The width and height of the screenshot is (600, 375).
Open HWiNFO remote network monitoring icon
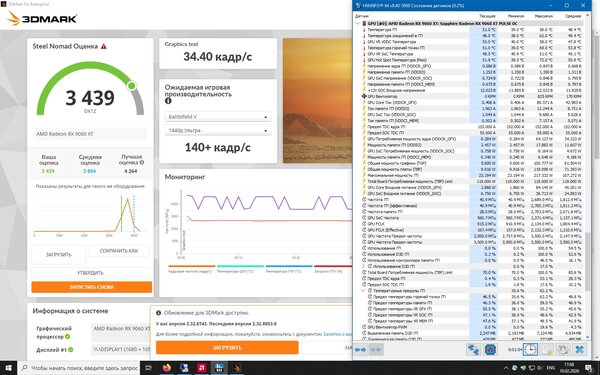click(473, 349)
